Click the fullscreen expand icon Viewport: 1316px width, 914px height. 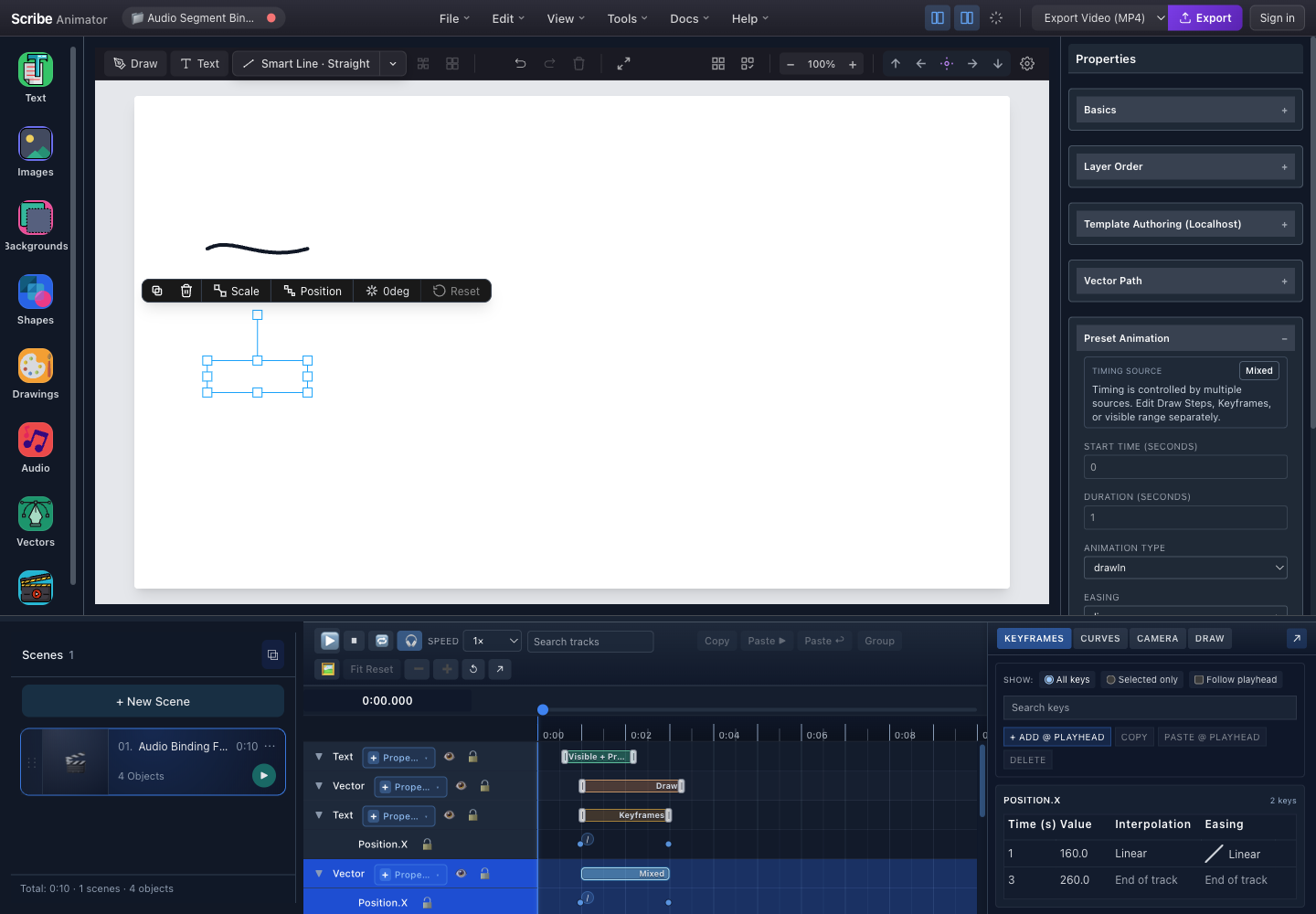pyautogui.click(x=623, y=64)
